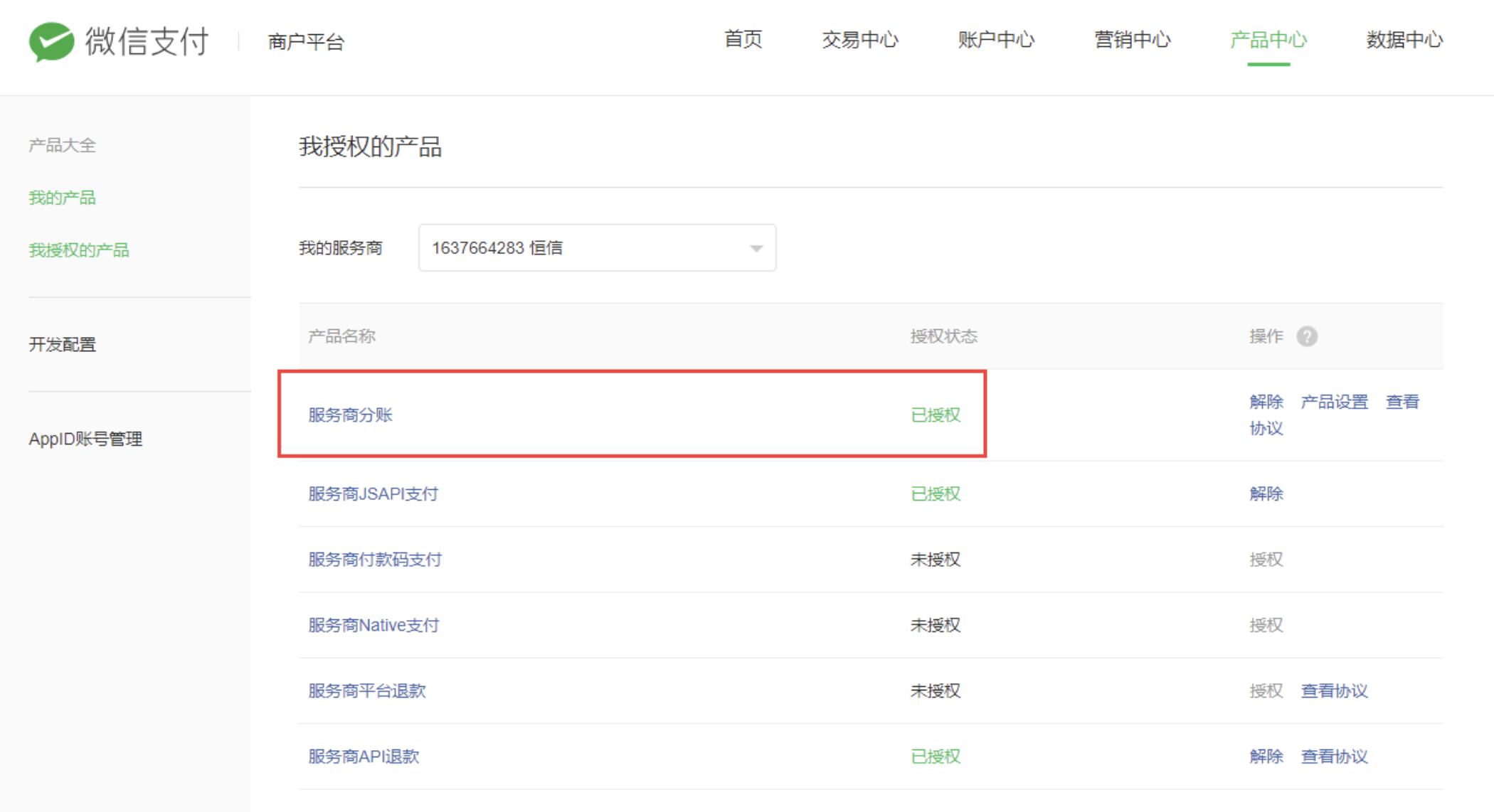
Task: Click 已授权 status of 服务商API退款
Action: click(x=936, y=757)
